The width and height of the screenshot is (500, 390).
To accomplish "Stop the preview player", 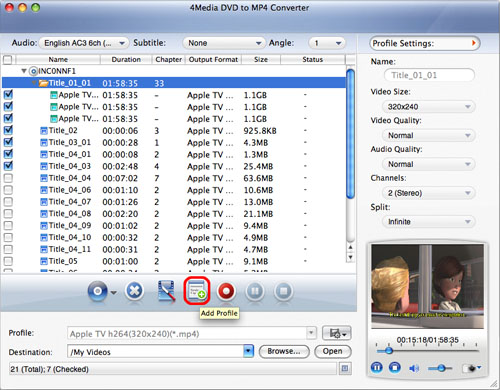I will [395, 368].
